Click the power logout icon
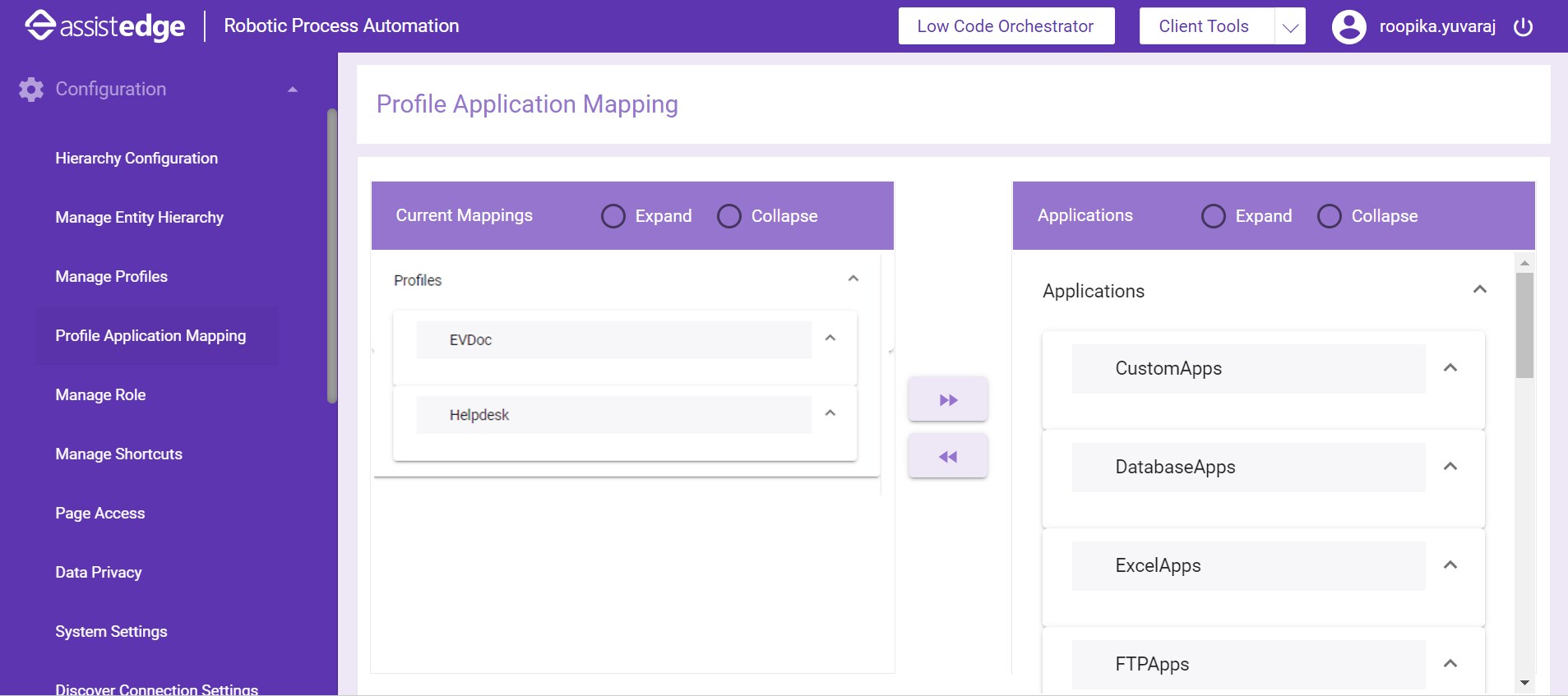The image size is (1568, 696). [x=1523, y=26]
